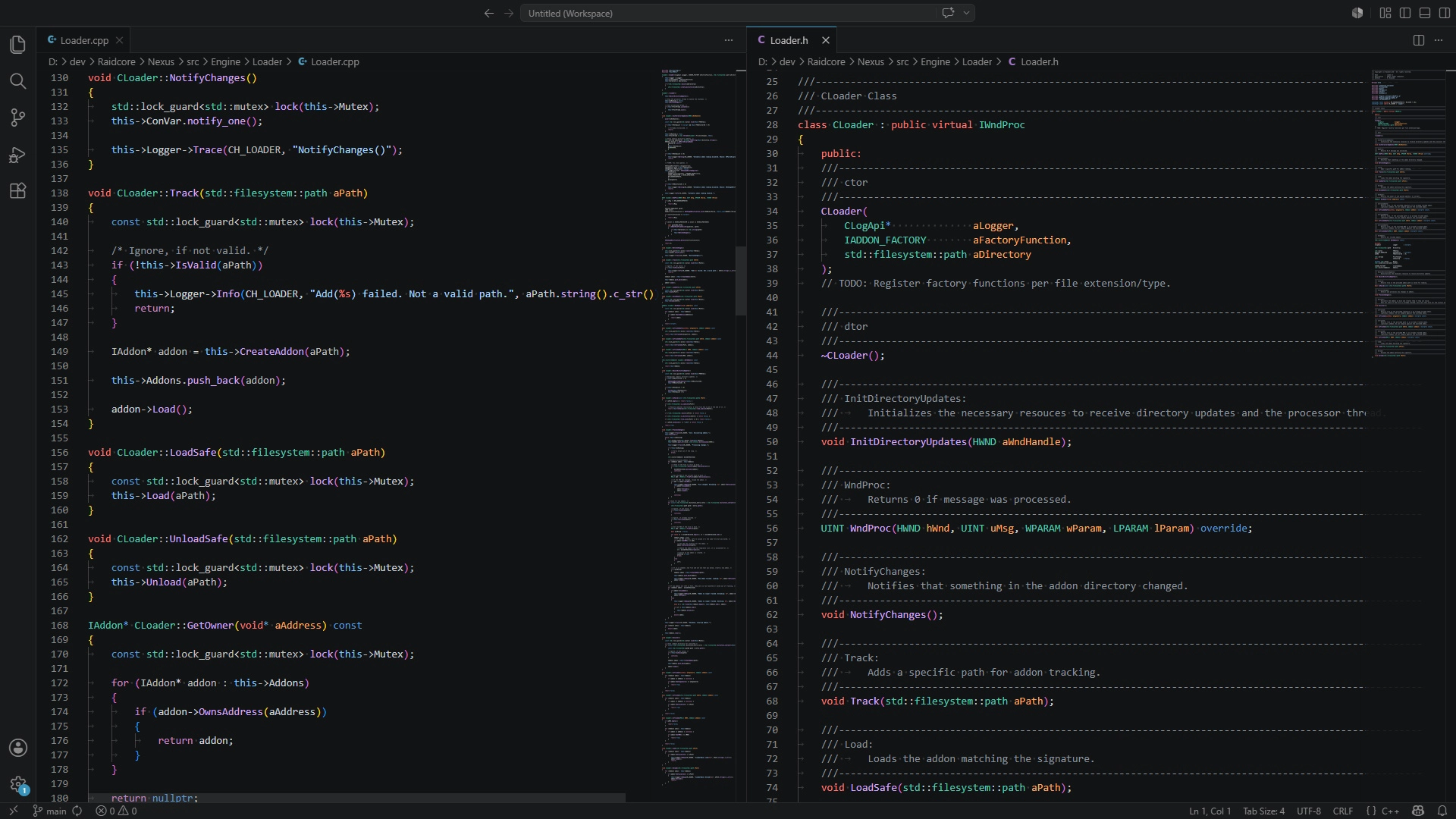Synchronize changes with the sync icon
1456x819 pixels.
click(77, 811)
